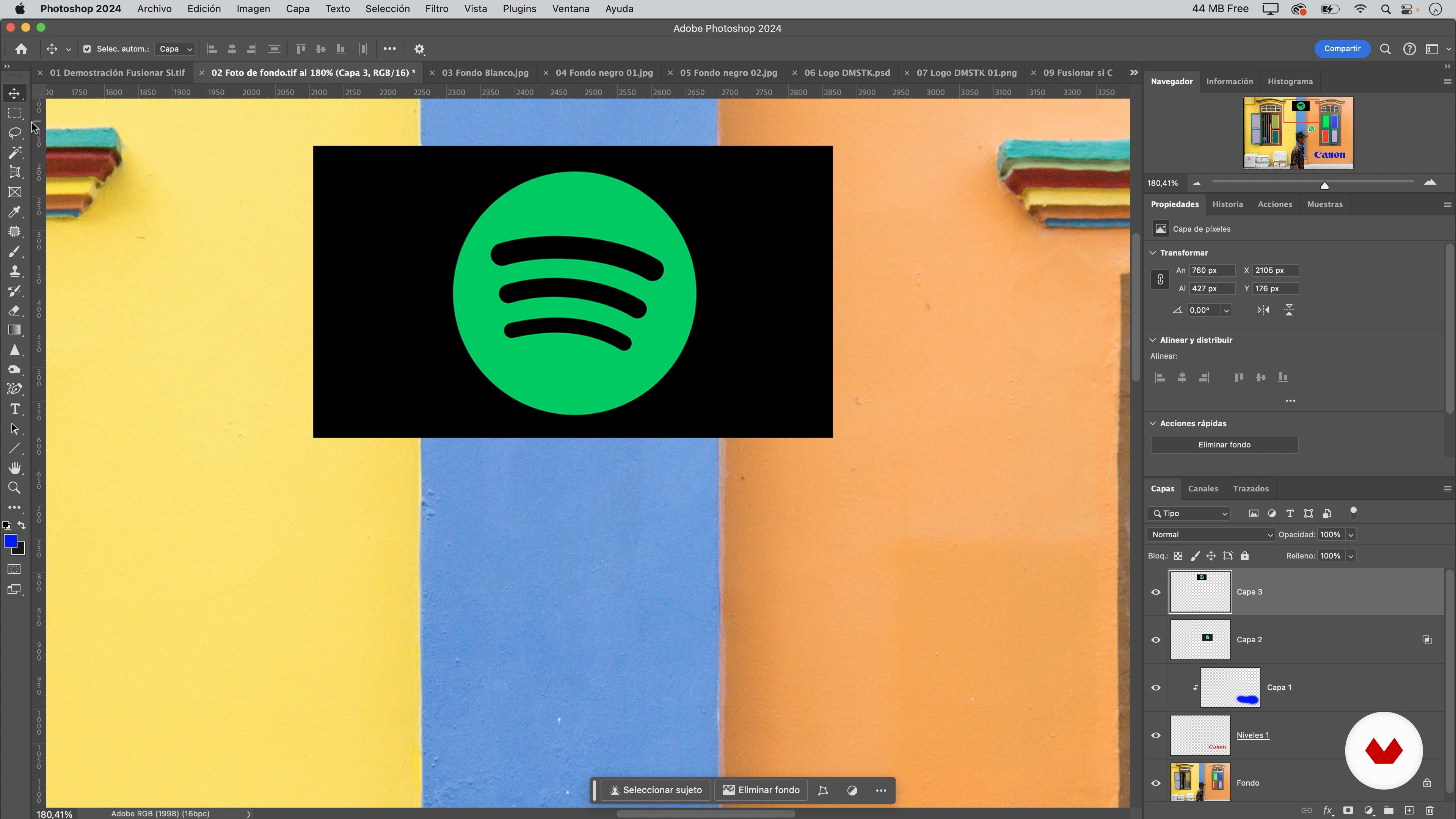Collapse Acciones rápidas section
1456x819 pixels.
[x=1153, y=424]
